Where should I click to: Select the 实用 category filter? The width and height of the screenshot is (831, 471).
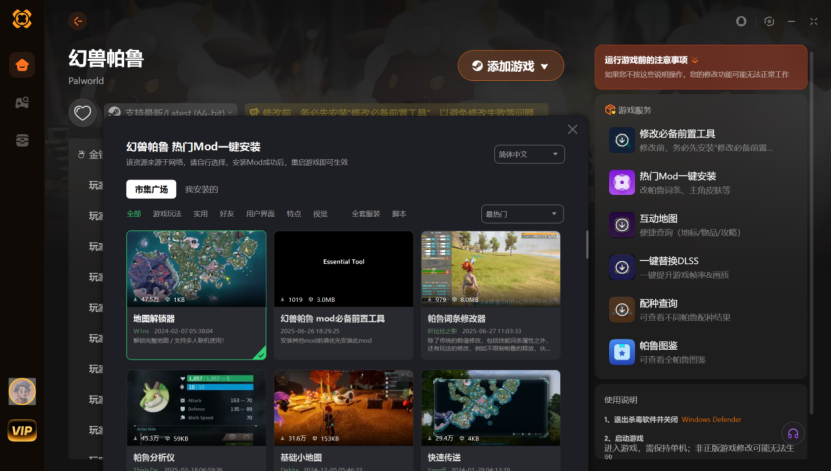pyautogui.click(x=200, y=214)
